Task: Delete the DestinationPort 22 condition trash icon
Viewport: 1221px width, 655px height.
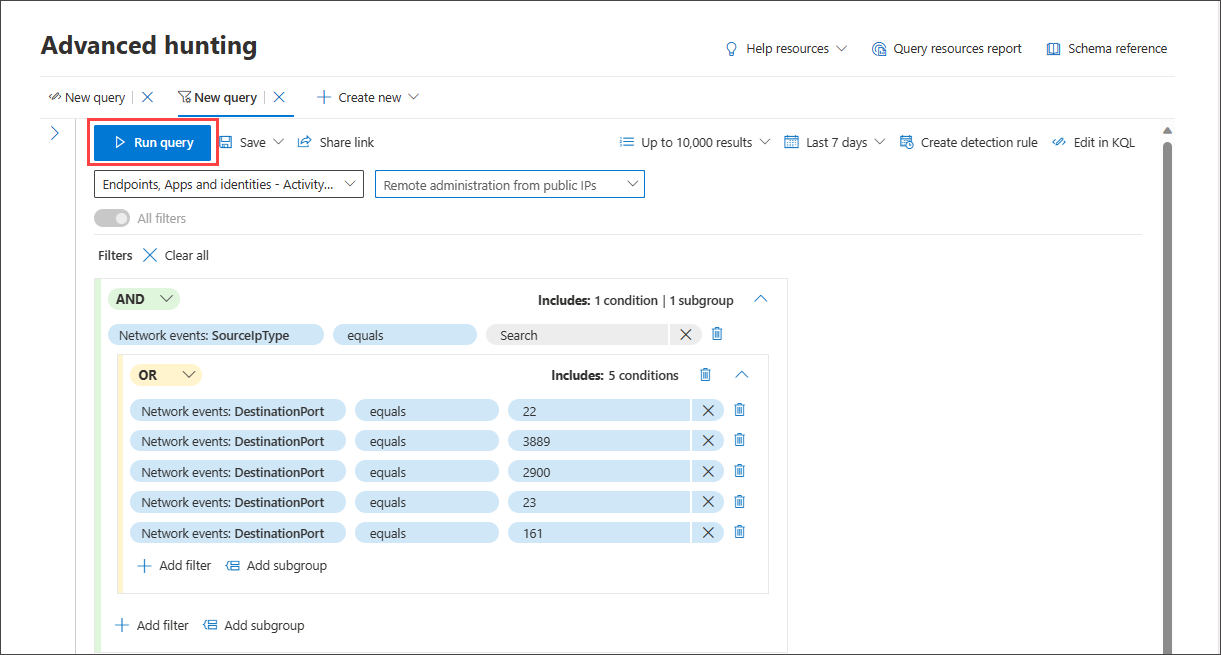Action: pos(739,409)
